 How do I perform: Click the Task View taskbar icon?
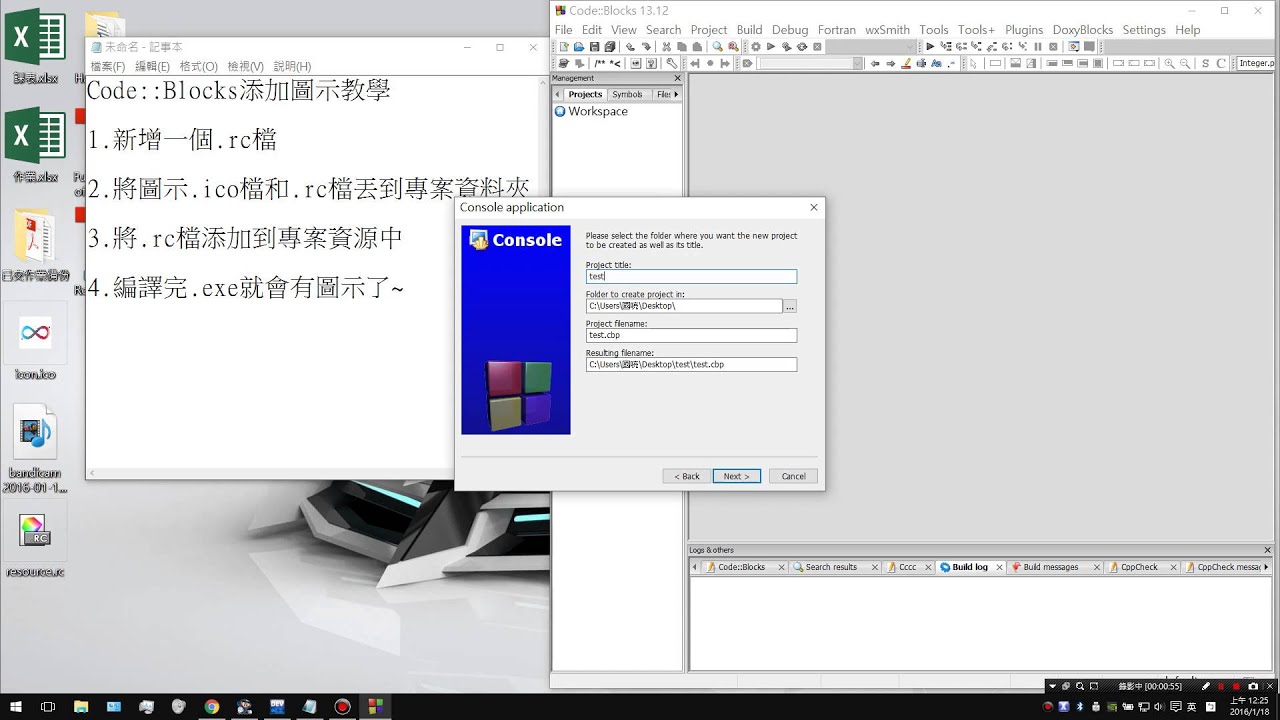47,707
